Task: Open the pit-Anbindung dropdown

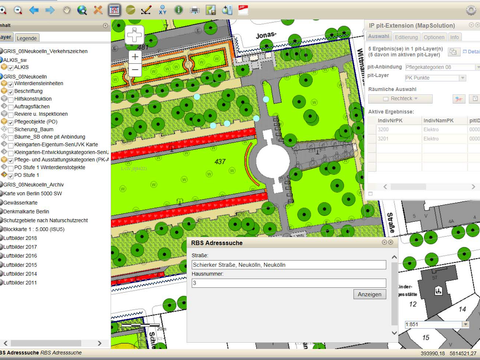Action: tap(477, 67)
